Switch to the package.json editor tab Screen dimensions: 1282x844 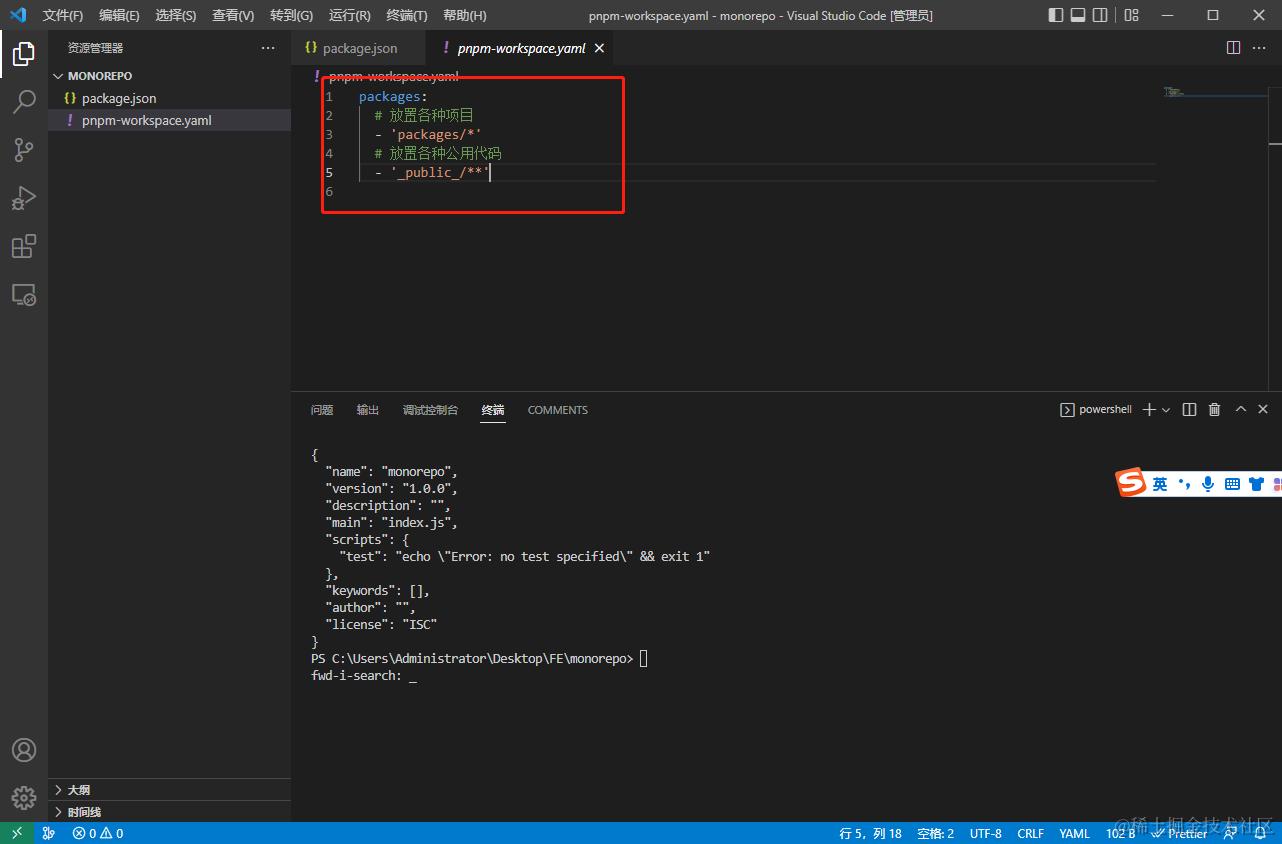point(359,48)
